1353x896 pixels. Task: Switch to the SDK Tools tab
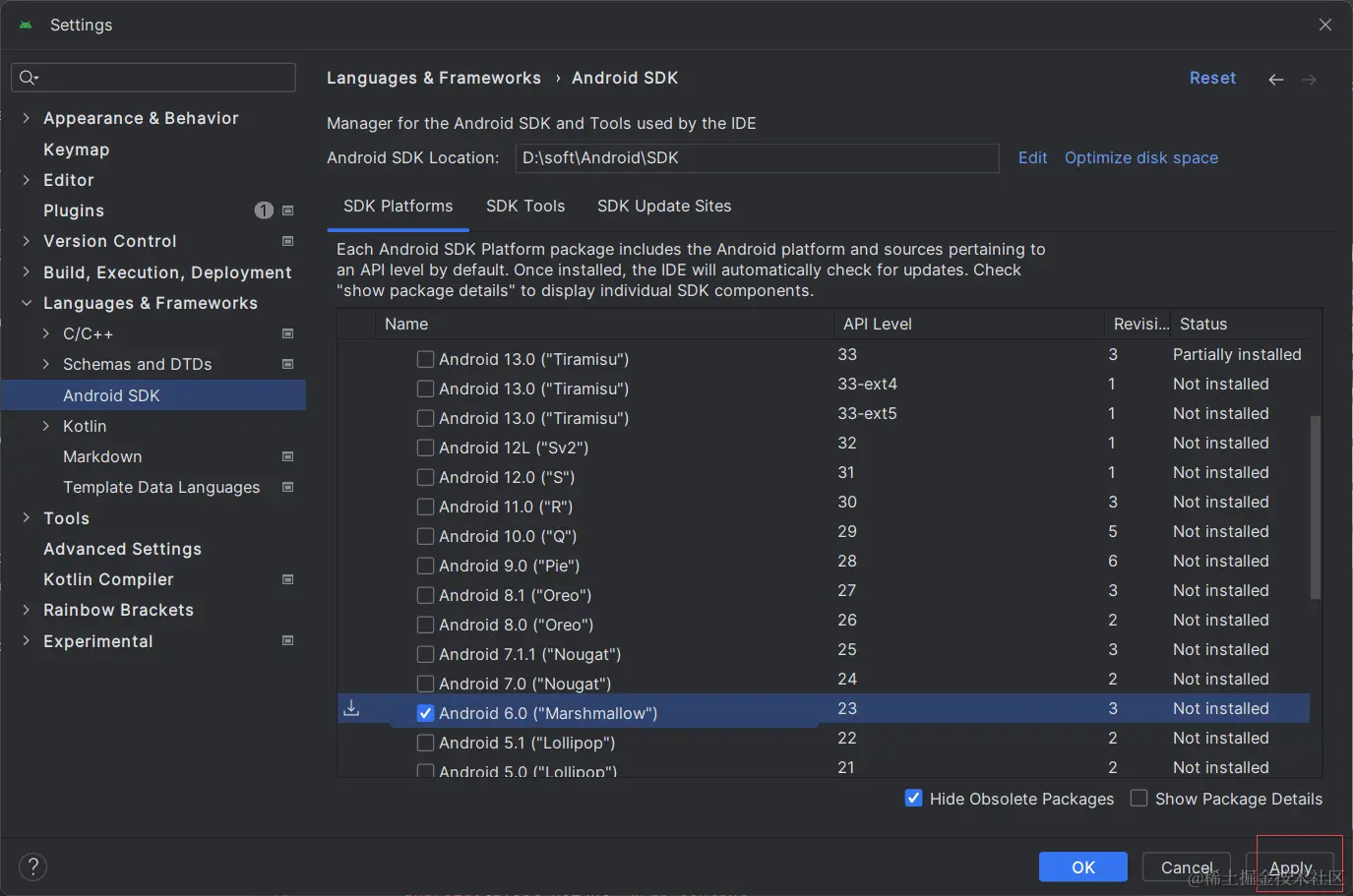click(525, 206)
